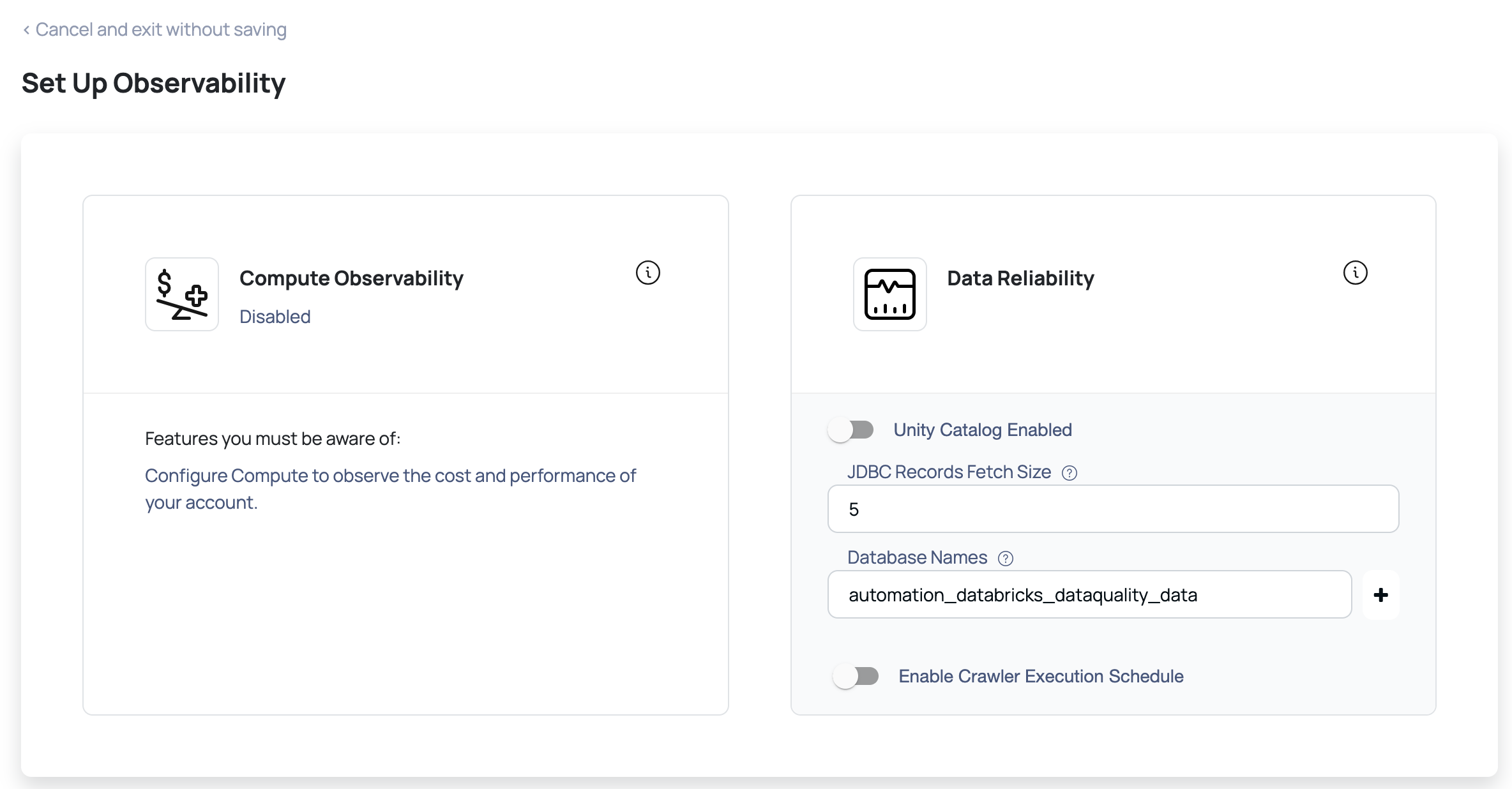The width and height of the screenshot is (1512, 789).
Task: Click inside the Database Names text field
Action: click(1089, 594)
